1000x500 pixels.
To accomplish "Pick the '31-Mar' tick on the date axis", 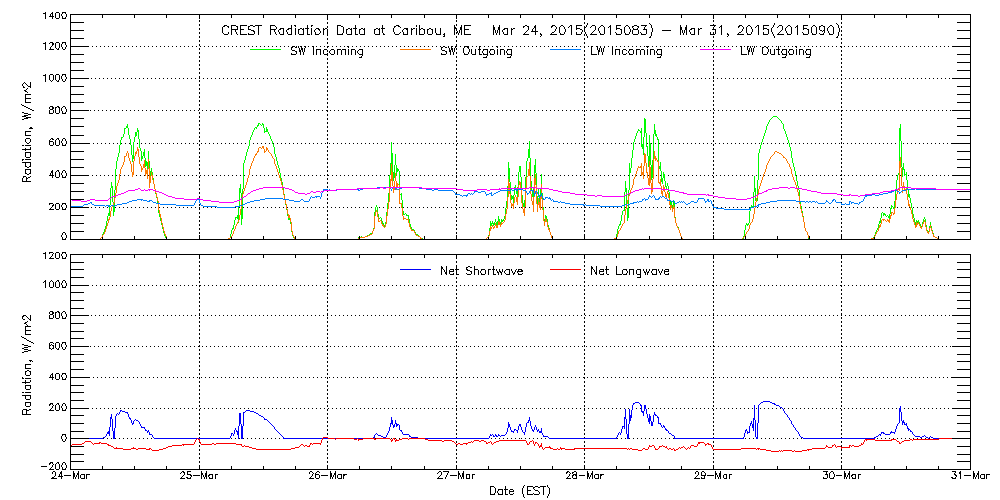I will (969, 477).
